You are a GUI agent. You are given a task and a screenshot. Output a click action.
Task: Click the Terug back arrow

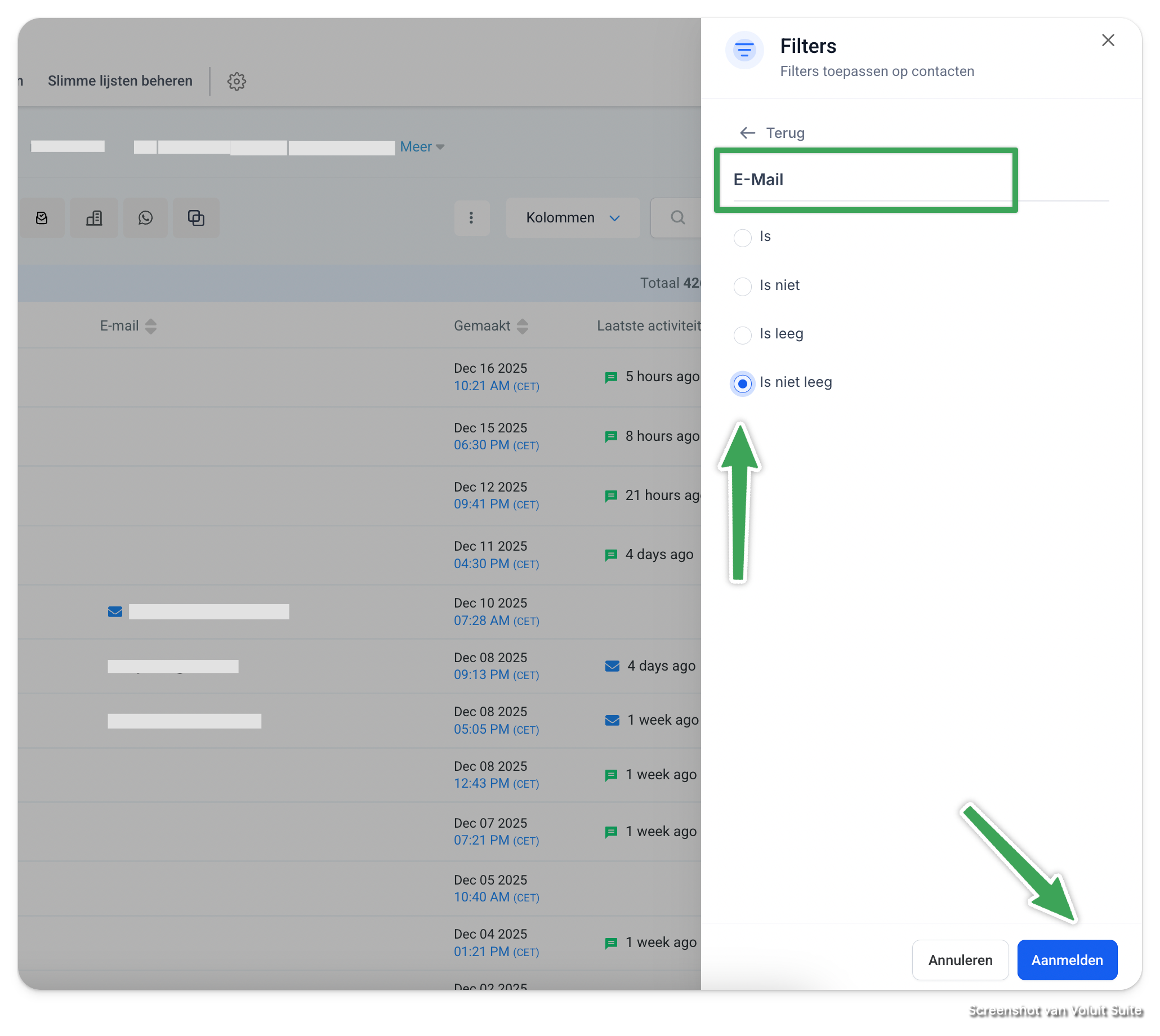(747, 133)
